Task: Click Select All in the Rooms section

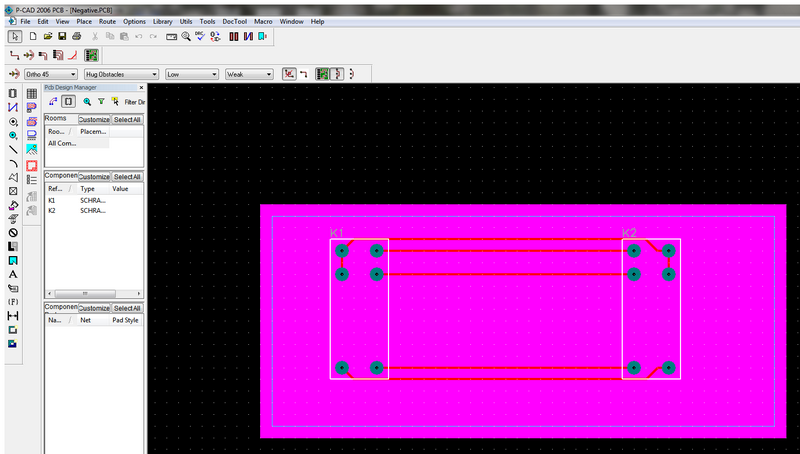Action: tap(127, 120)
